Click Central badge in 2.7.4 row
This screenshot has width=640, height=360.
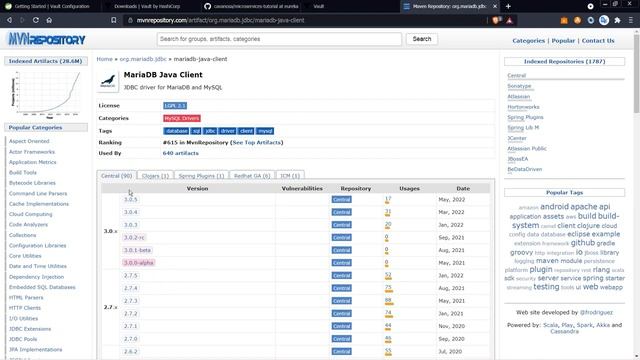tap(342, 288)
